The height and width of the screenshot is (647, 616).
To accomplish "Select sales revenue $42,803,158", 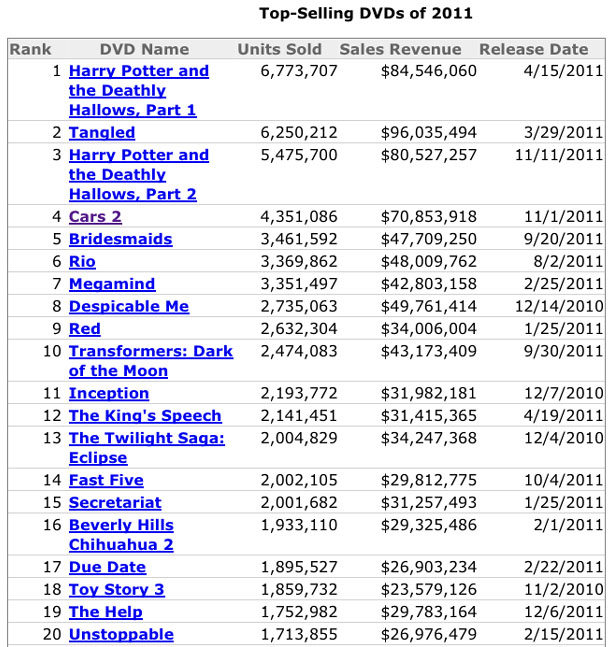I will coord(429,284).
